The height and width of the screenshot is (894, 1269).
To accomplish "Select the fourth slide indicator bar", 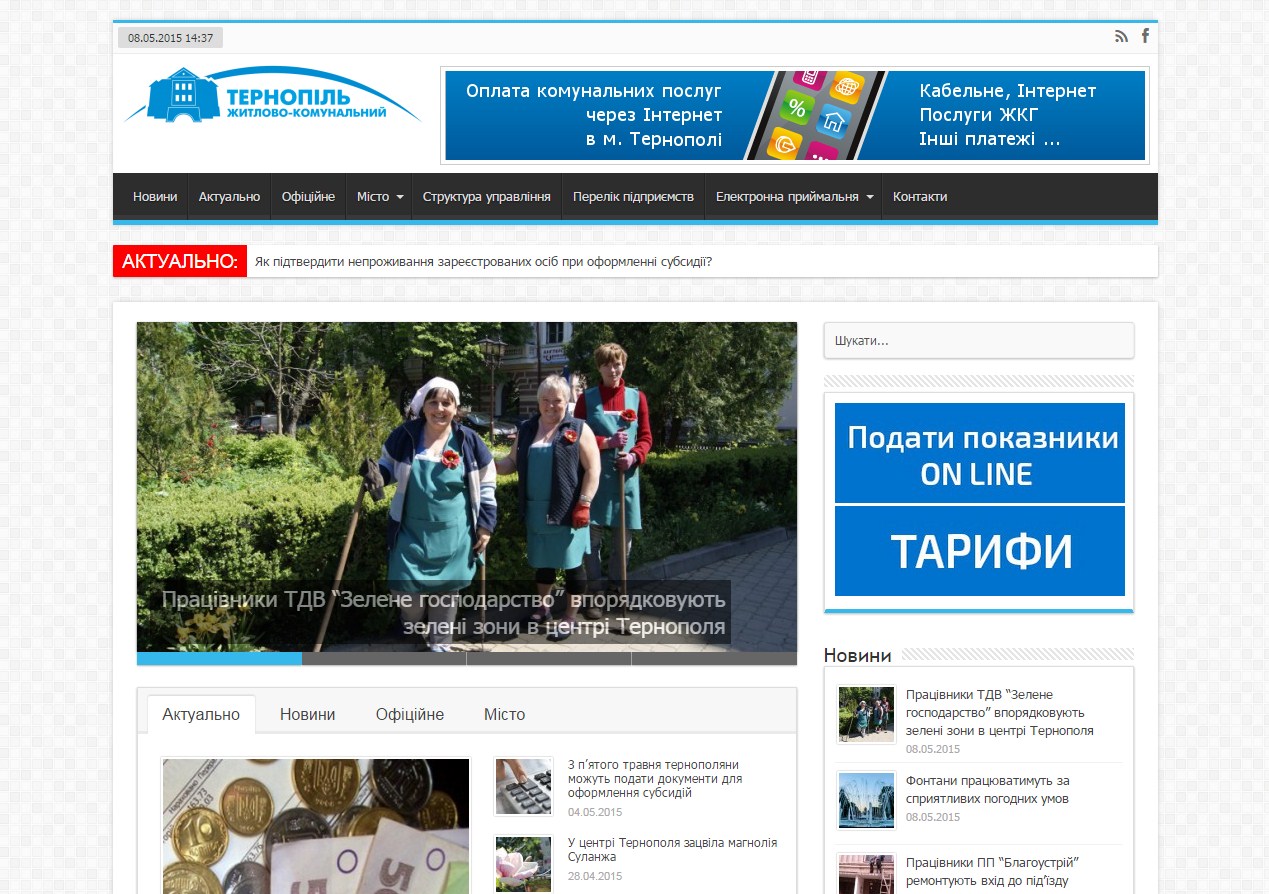I will (x=714, y=658).
